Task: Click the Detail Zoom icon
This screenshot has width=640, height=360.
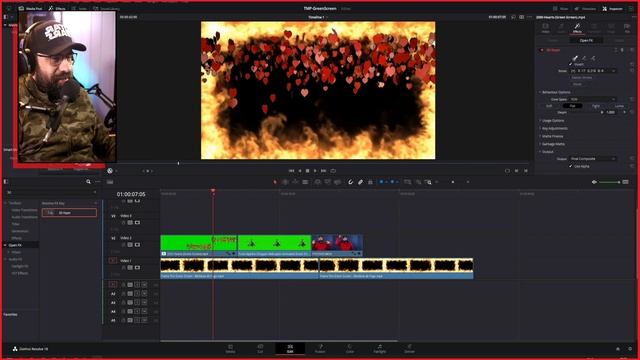Action: click(418, 182)
